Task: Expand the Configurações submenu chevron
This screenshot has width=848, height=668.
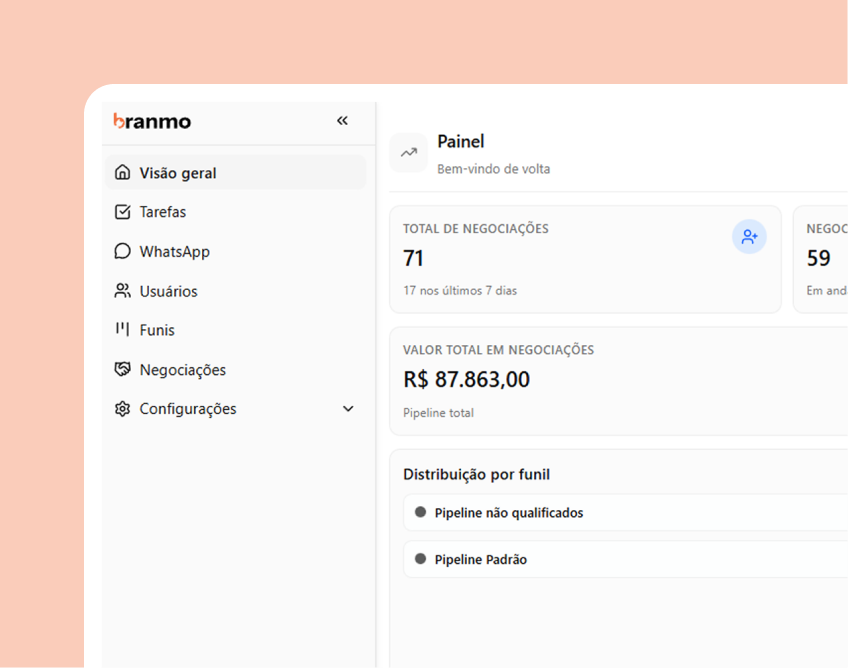Action: (x=348, y=409)
